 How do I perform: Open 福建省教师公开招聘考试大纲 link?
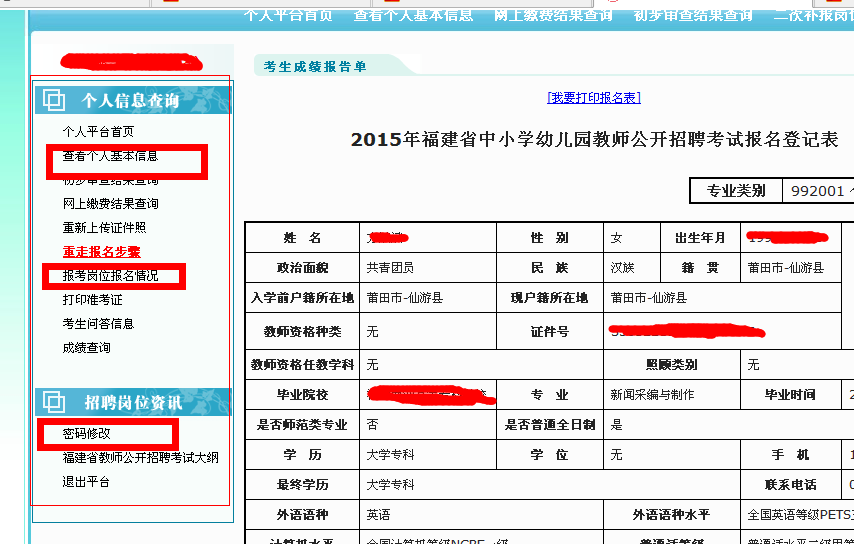[x=140, y=458]
